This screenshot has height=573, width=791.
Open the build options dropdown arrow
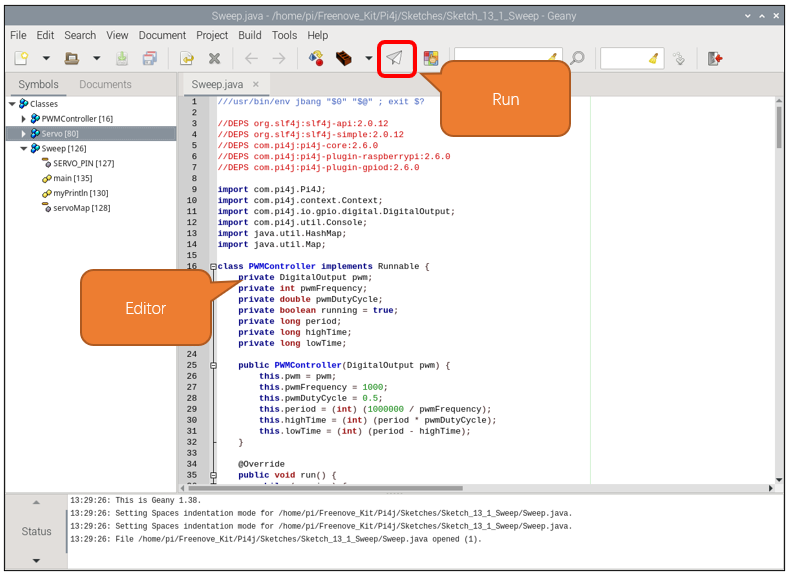(369, 59)
